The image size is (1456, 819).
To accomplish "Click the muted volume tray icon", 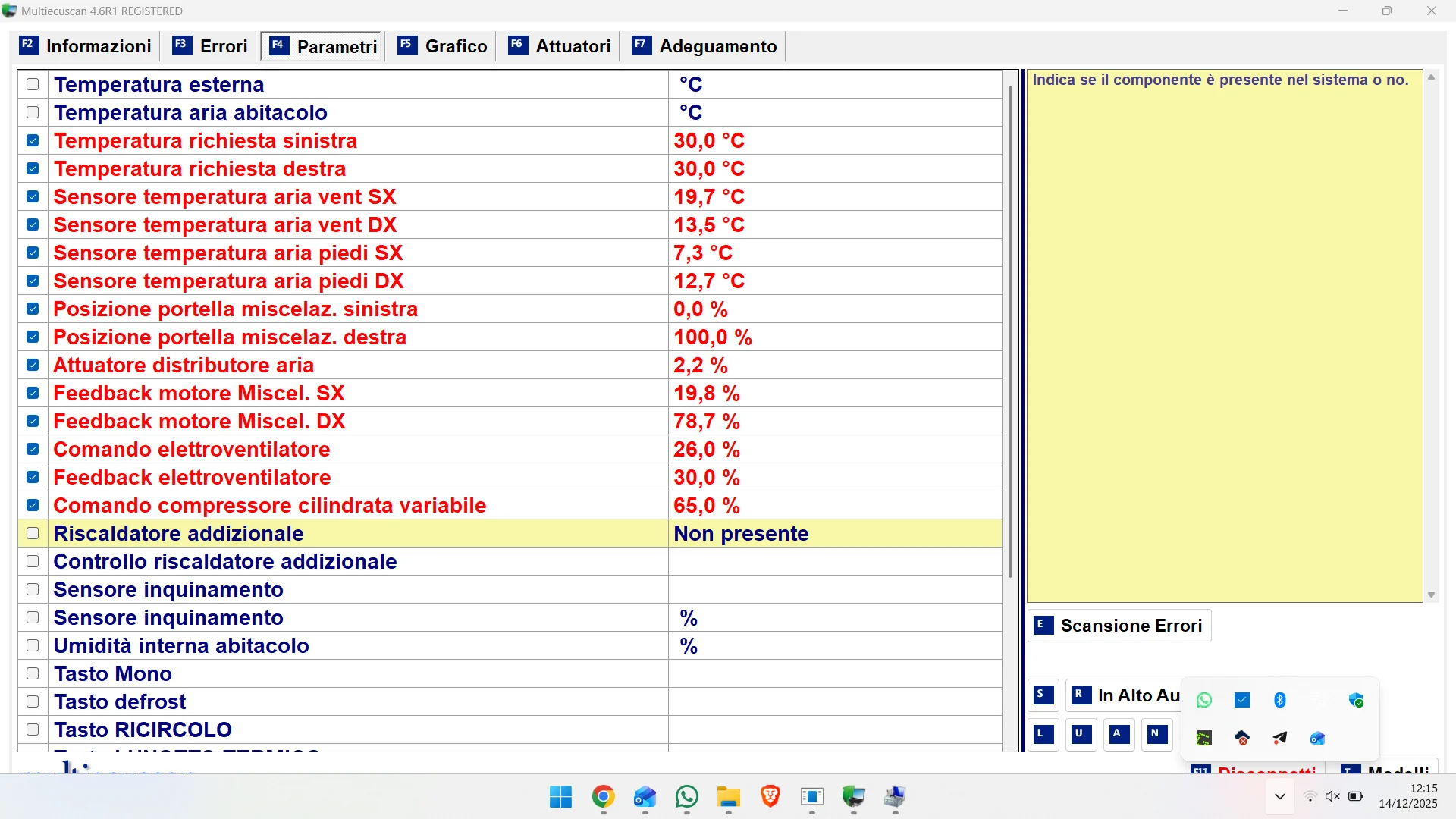I will pyautogui.click(x=1332, y=796).
